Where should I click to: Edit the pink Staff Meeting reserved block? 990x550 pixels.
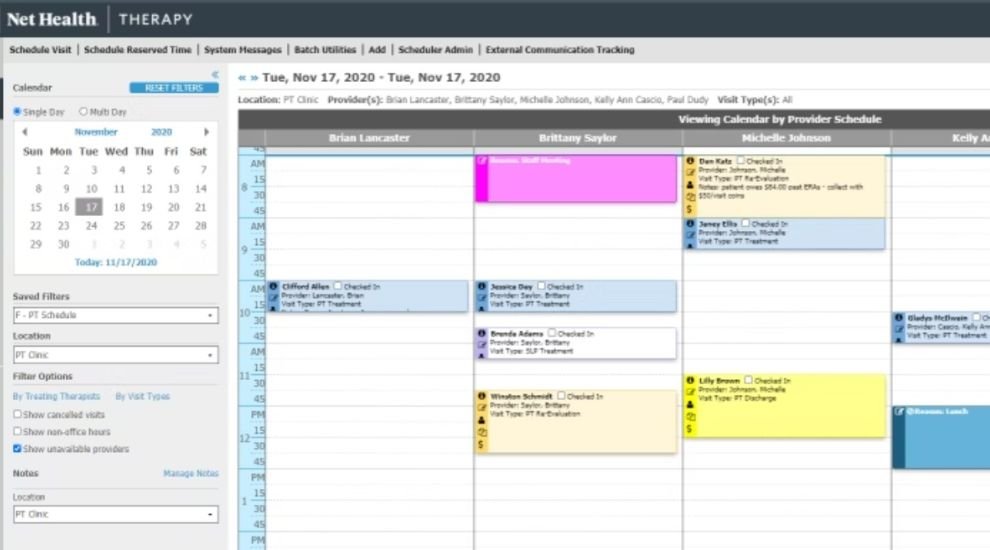point(482,161)
